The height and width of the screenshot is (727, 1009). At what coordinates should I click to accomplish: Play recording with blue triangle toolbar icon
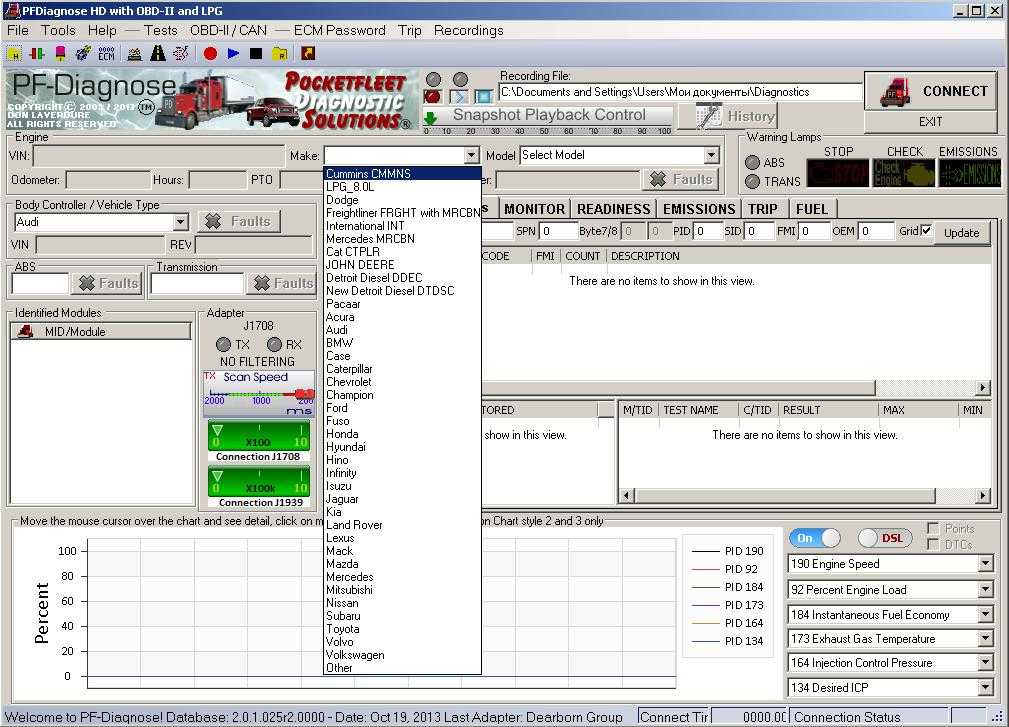[x=233, y=54]
